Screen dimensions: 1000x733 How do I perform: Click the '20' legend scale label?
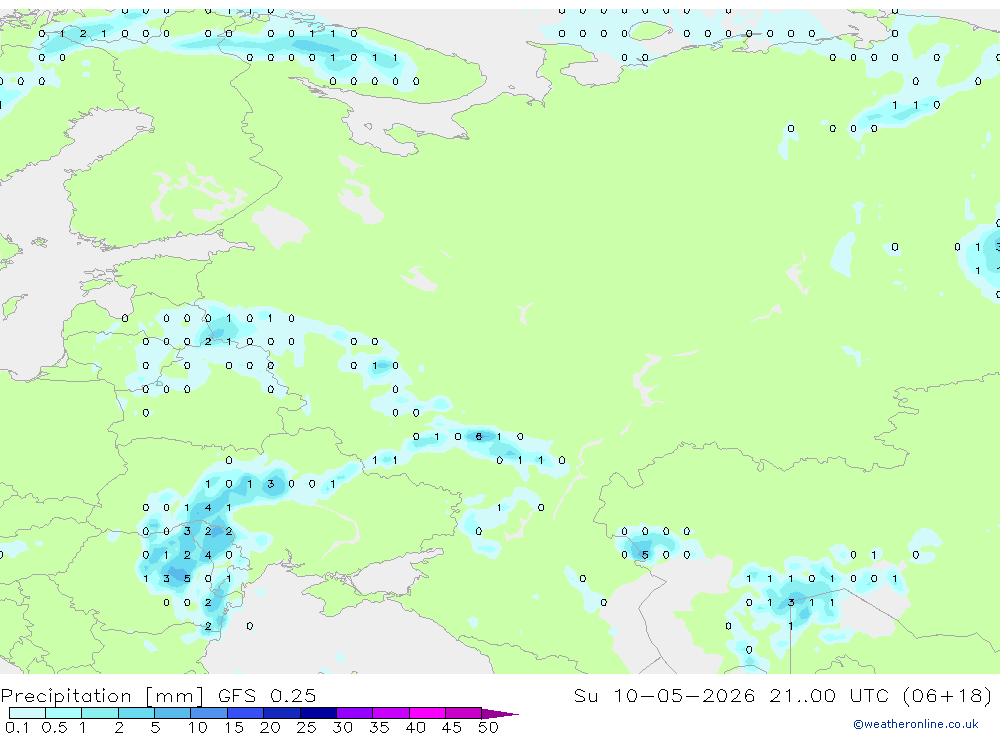[270, 727]
